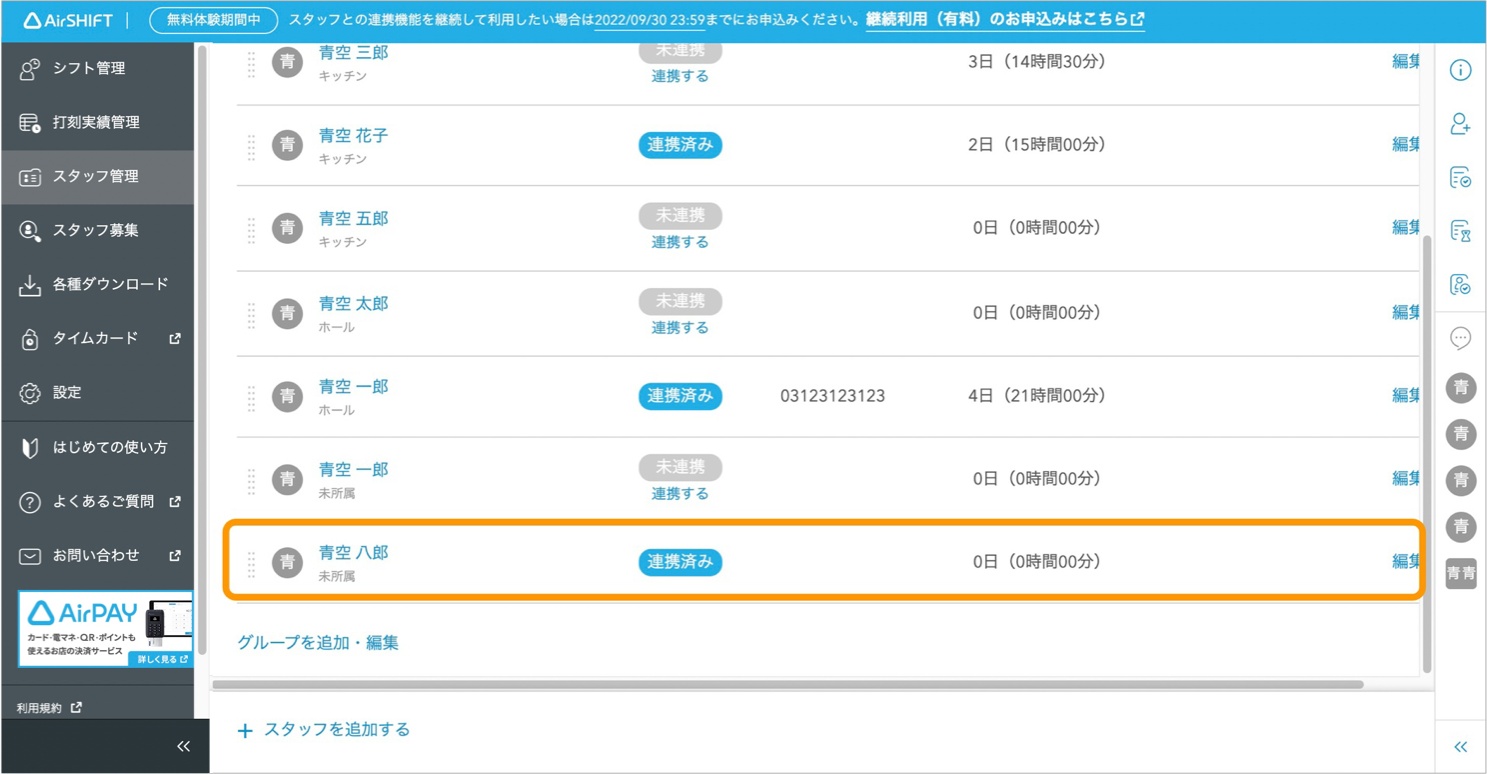The image size is (1487, 774).
Task: Open 継続利用（有料）のお申込みはこちら link
Action: [x=1004, y=19]
